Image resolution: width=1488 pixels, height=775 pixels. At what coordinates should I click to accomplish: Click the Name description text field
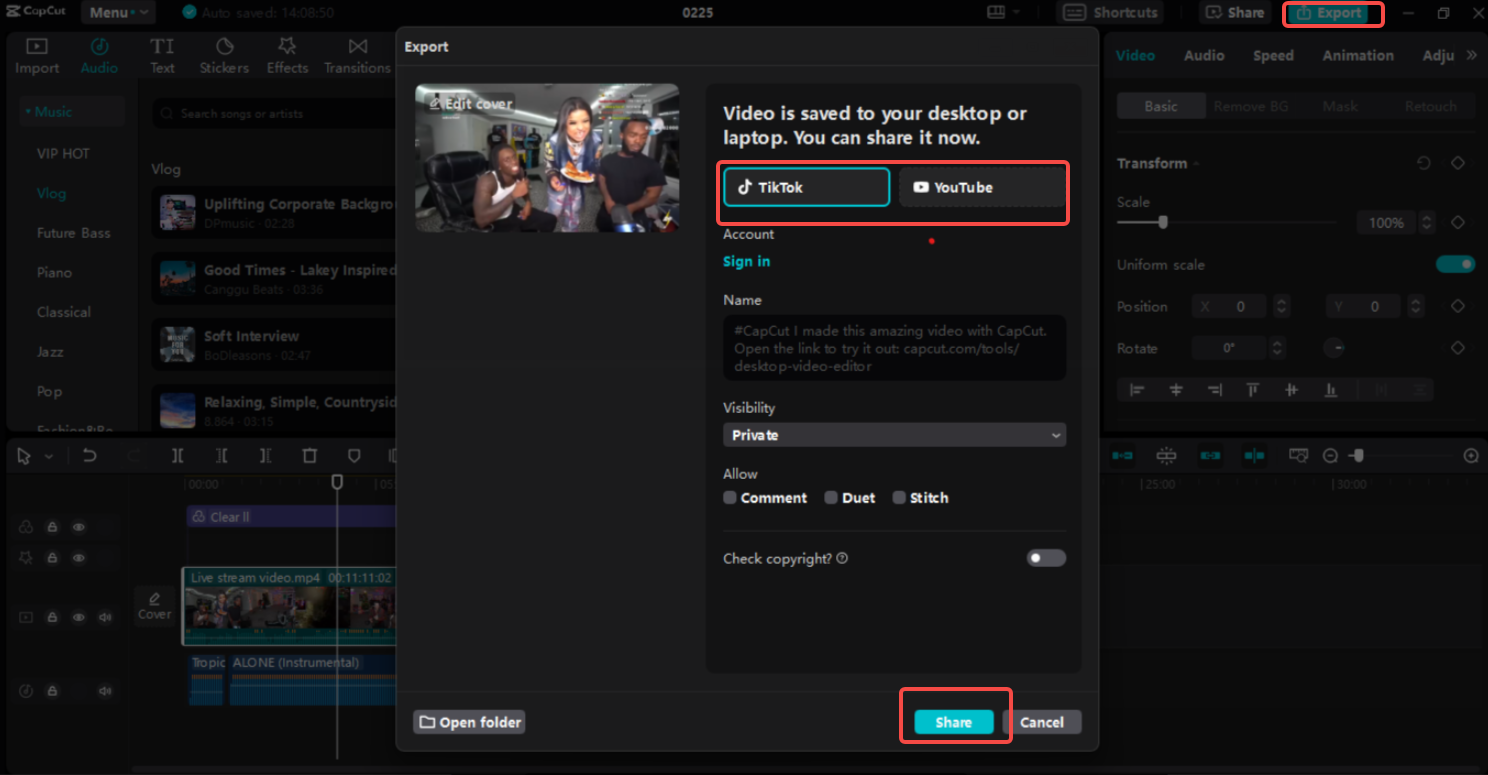coord(894,348)
